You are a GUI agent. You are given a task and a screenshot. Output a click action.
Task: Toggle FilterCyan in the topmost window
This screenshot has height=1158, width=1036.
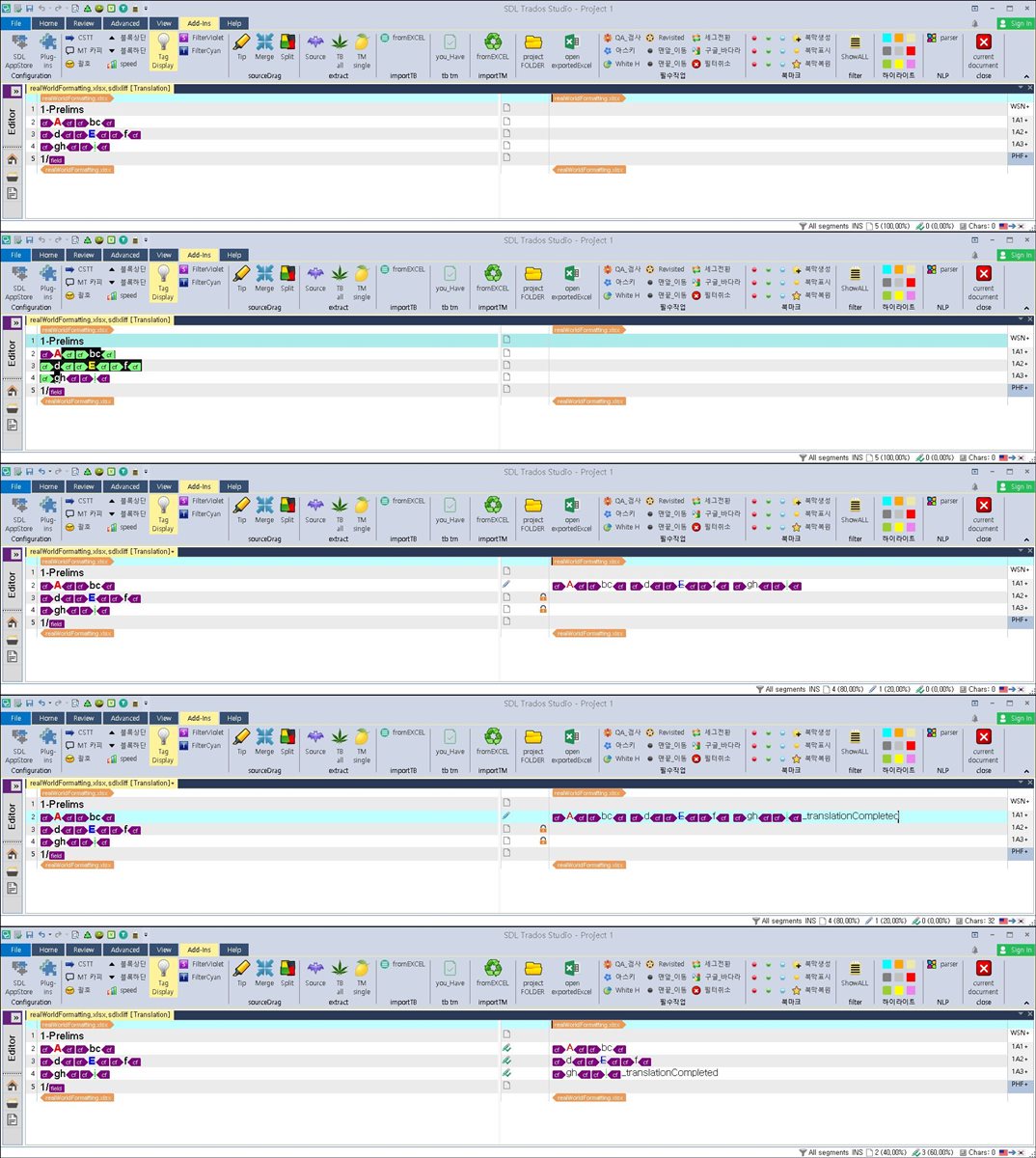coord(200,51)
